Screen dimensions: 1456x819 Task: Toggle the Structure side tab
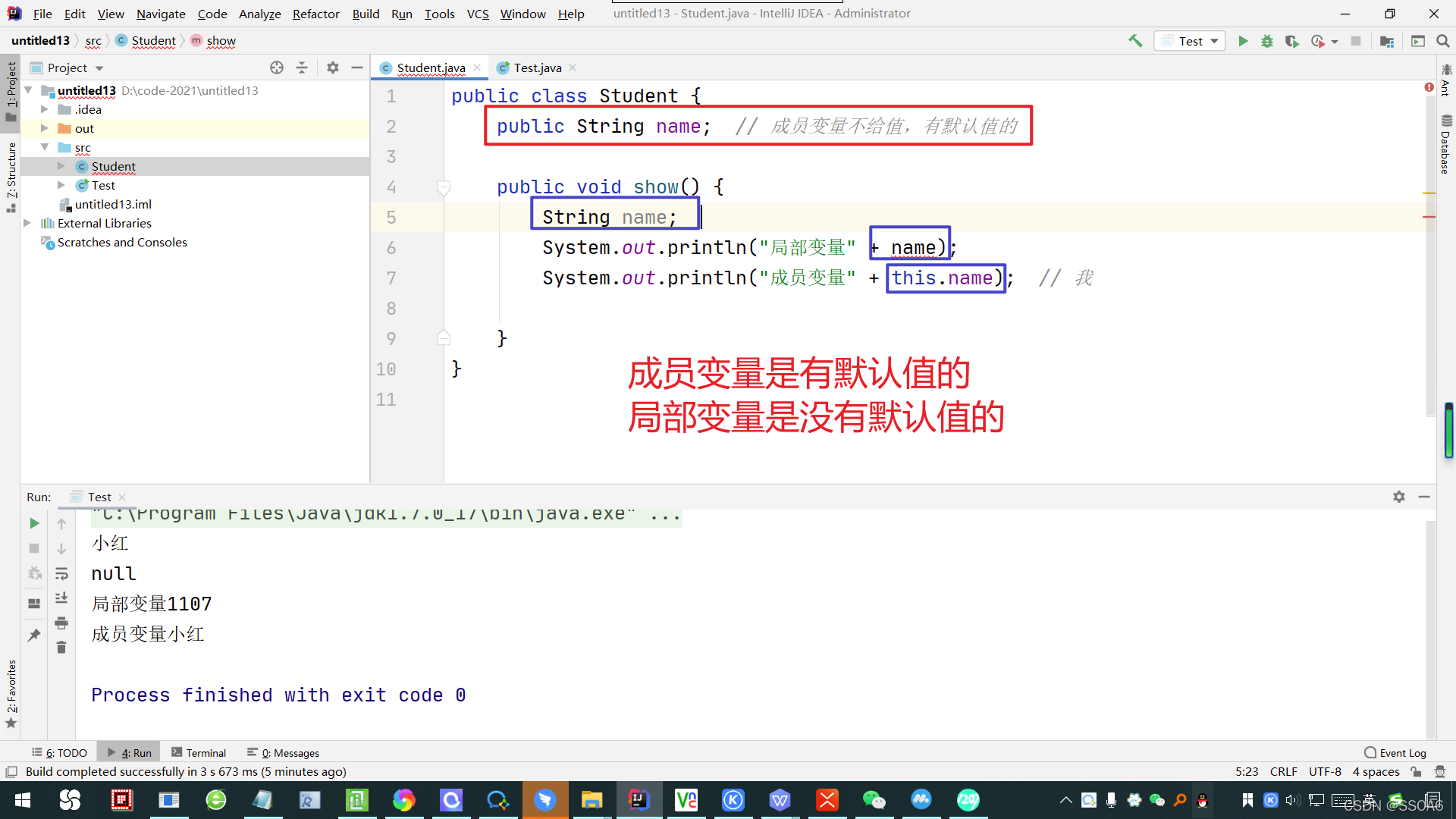(11, 177)
